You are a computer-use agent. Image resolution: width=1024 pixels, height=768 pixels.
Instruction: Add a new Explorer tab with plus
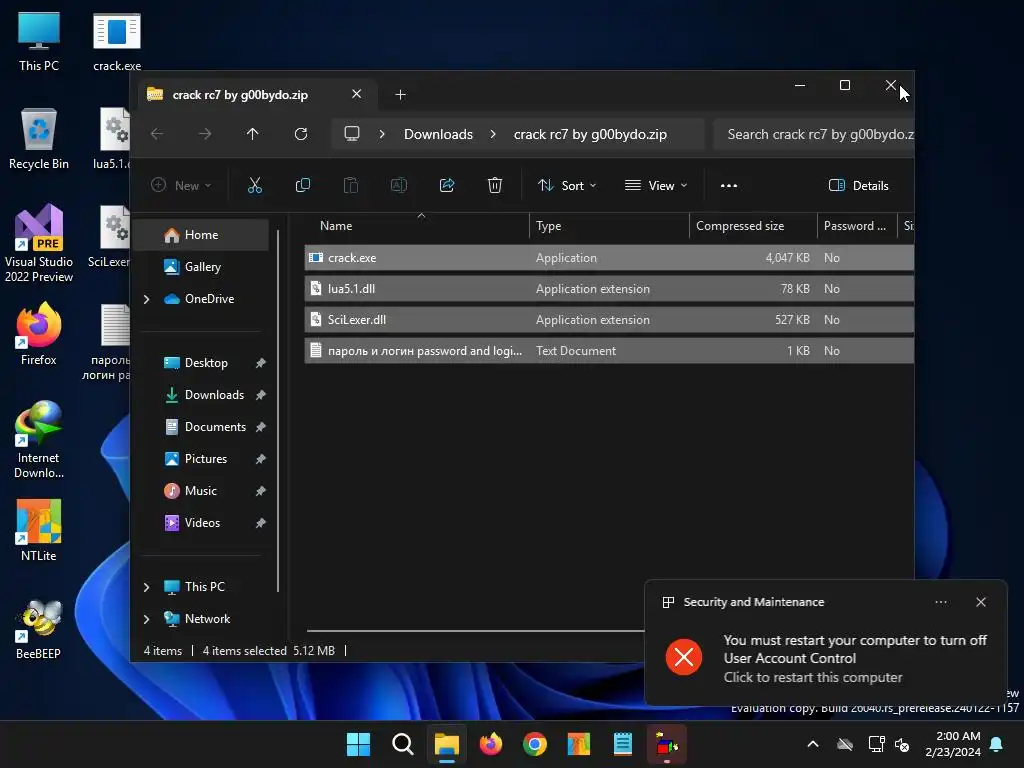point(400,95)
